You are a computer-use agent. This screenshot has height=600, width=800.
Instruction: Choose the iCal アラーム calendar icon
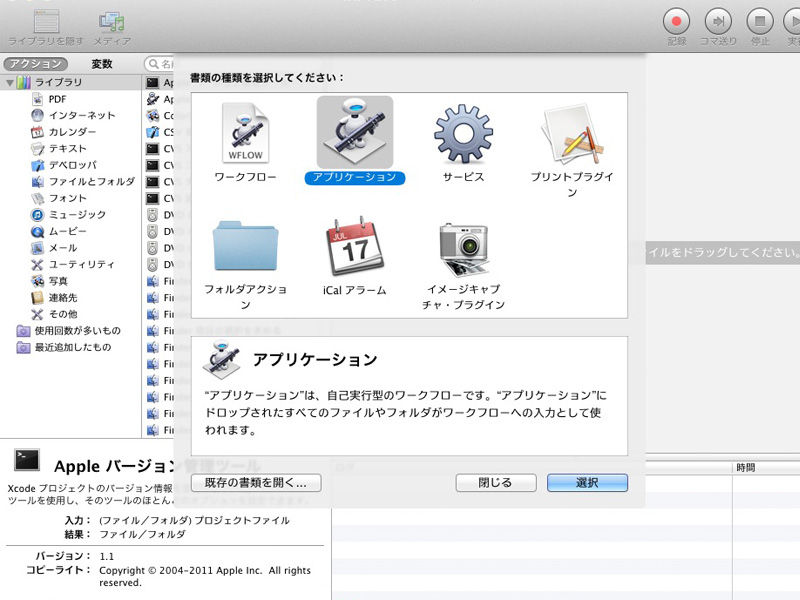[354, 248]
